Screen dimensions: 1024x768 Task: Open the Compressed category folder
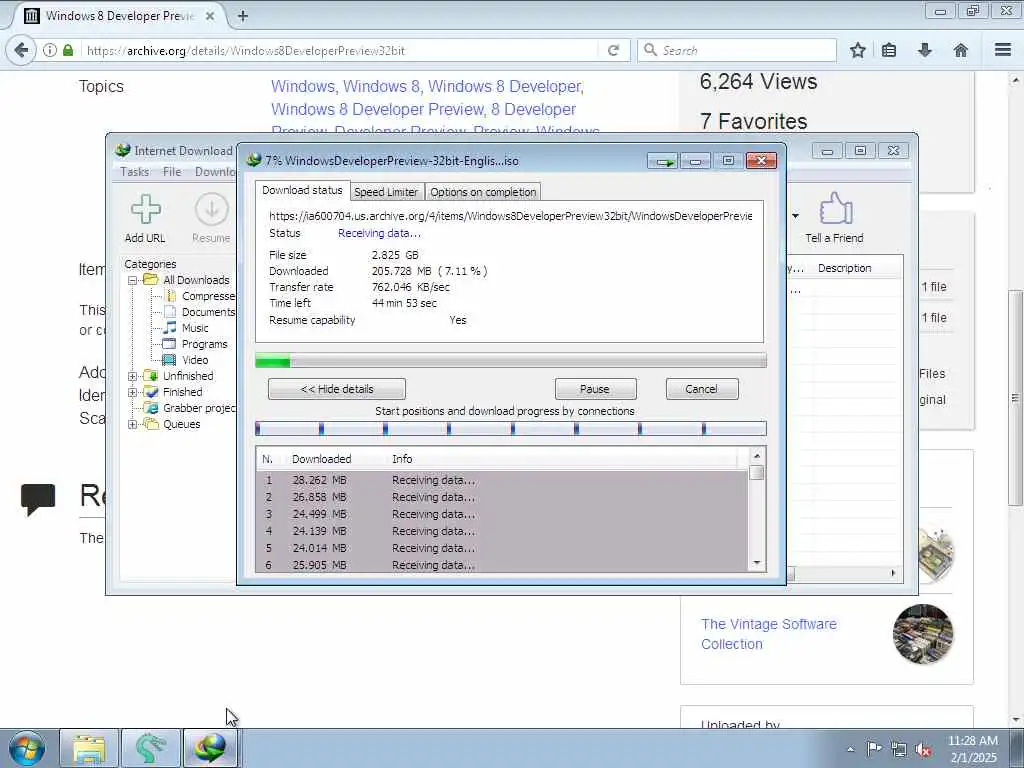click(200, 296)
